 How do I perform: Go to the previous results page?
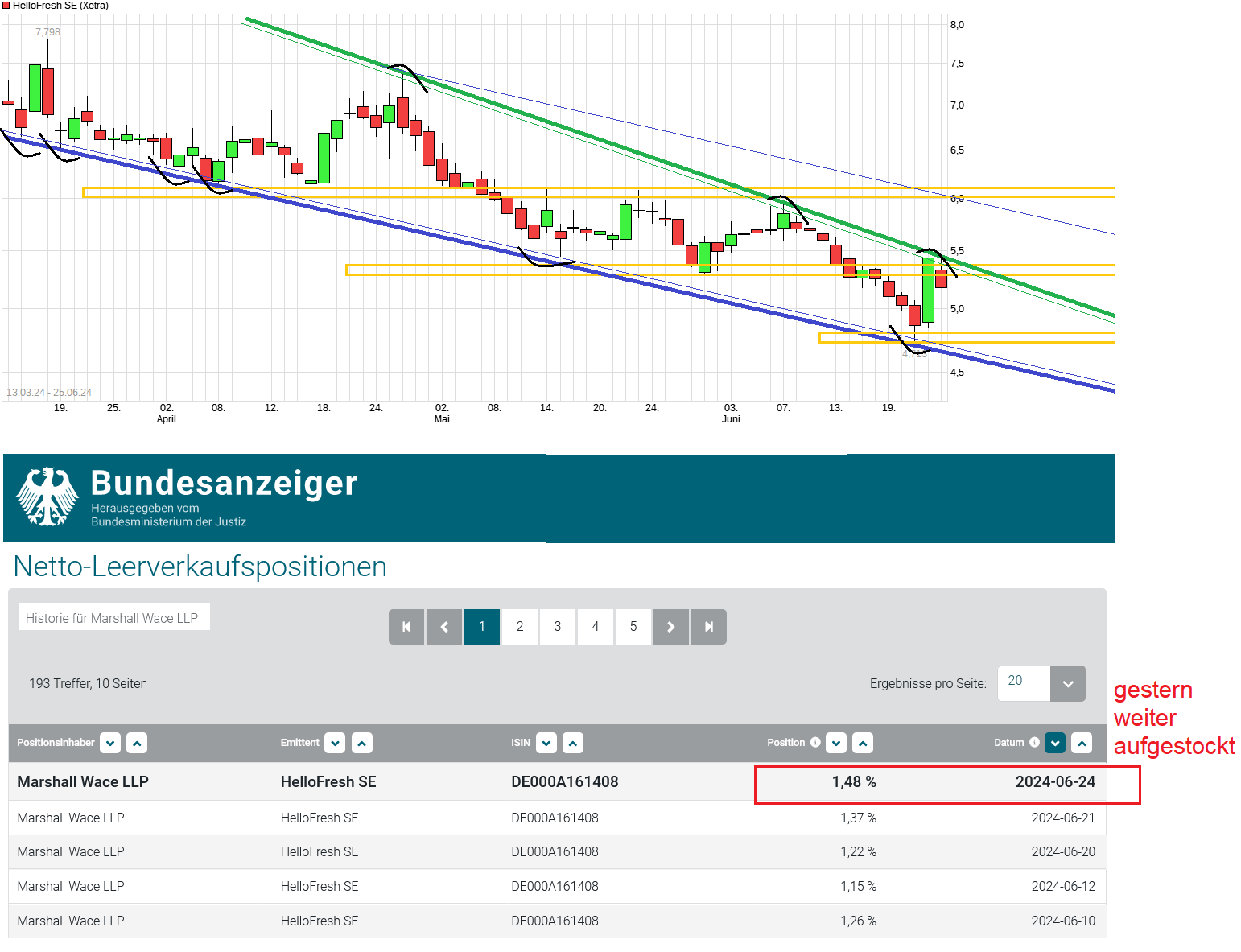click(444, 627)
